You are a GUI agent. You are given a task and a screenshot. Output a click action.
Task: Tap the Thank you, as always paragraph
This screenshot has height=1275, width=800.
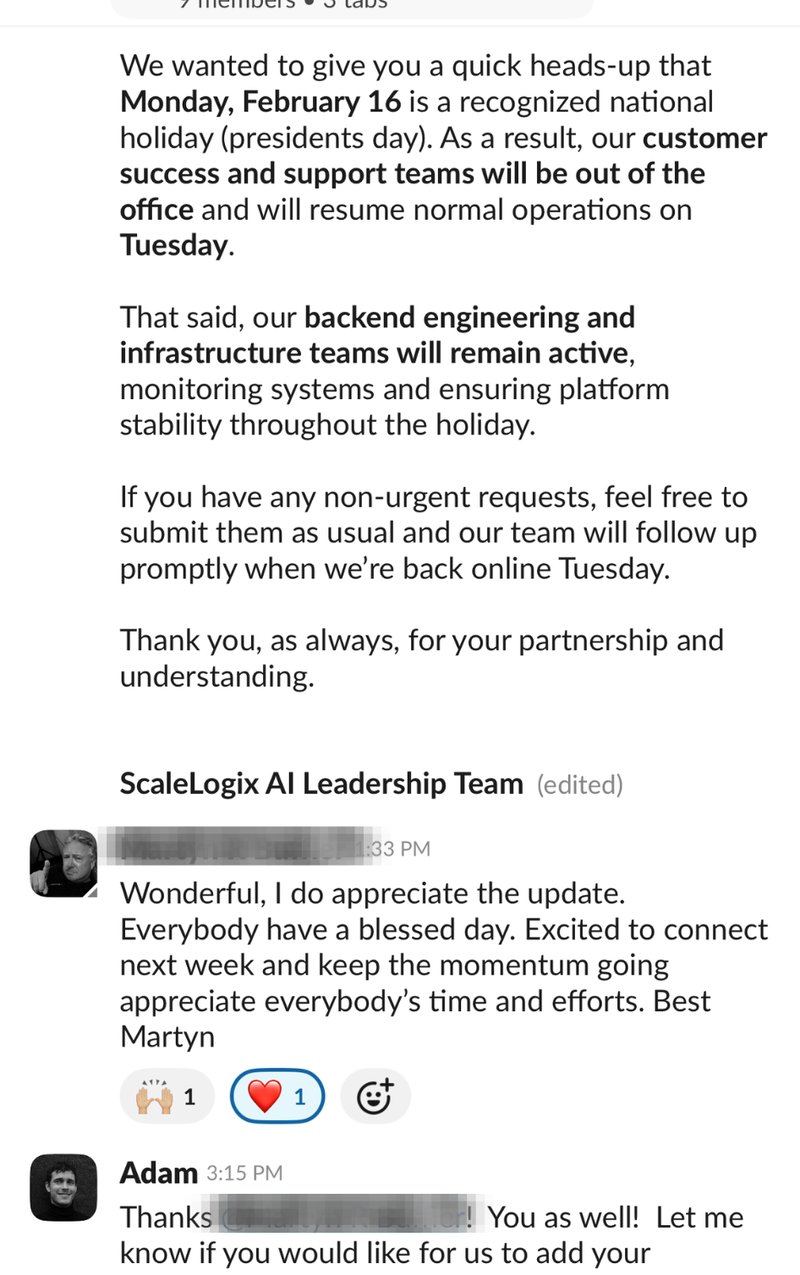click(421, 658)
